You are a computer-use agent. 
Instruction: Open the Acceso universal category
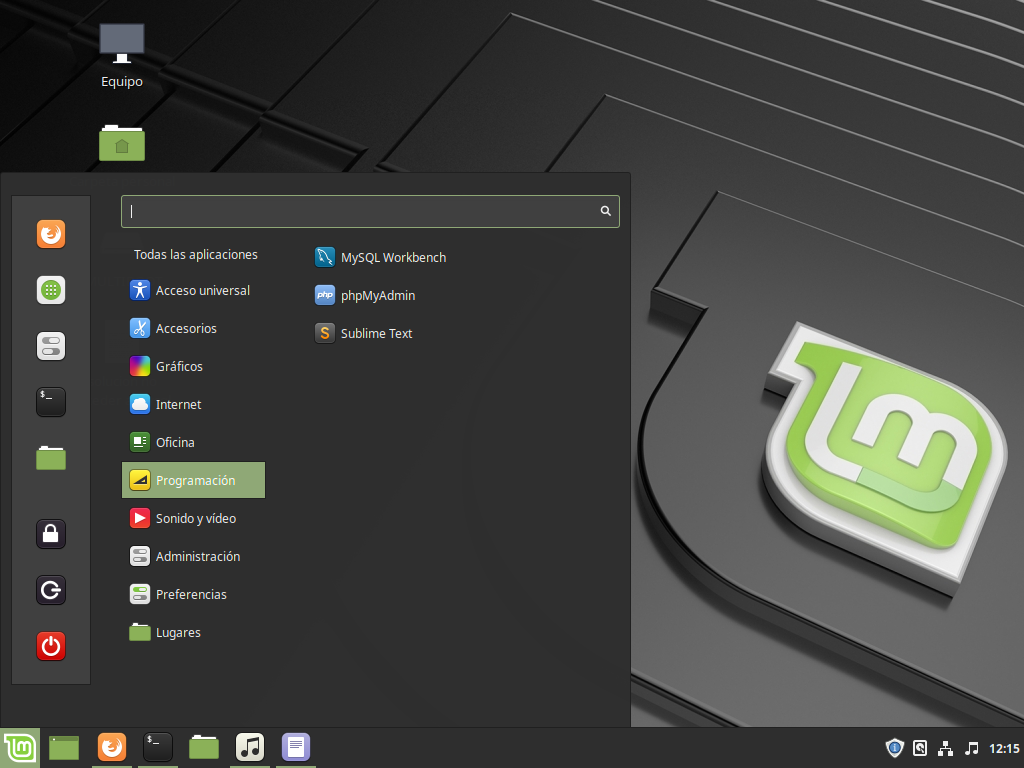pyautogui.click(x=193, y=291)
